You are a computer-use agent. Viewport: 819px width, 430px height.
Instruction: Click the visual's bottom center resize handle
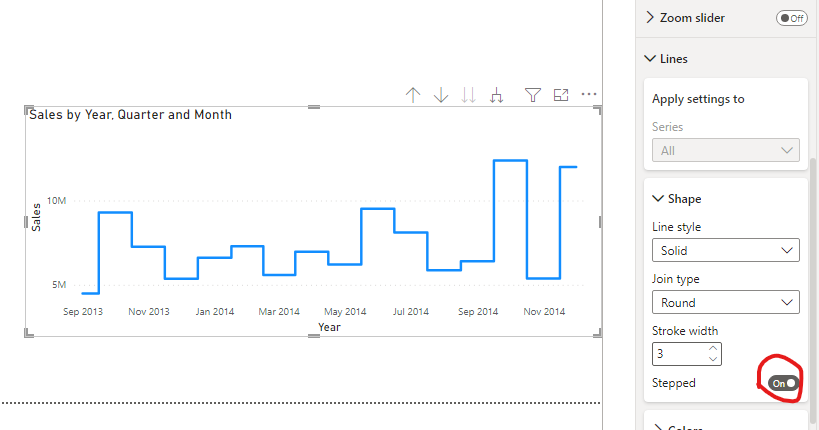pos(314,336)
